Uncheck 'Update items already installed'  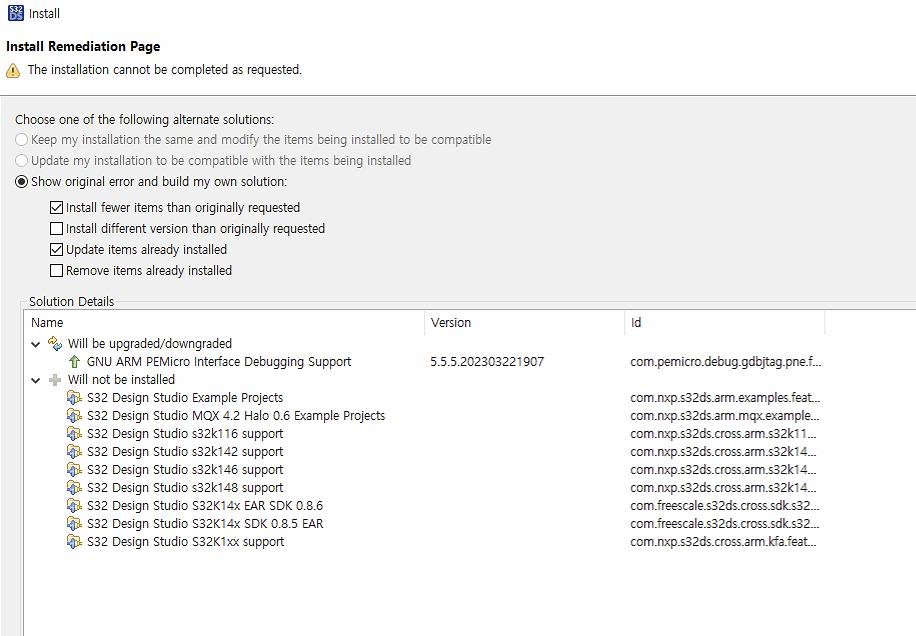57,250
